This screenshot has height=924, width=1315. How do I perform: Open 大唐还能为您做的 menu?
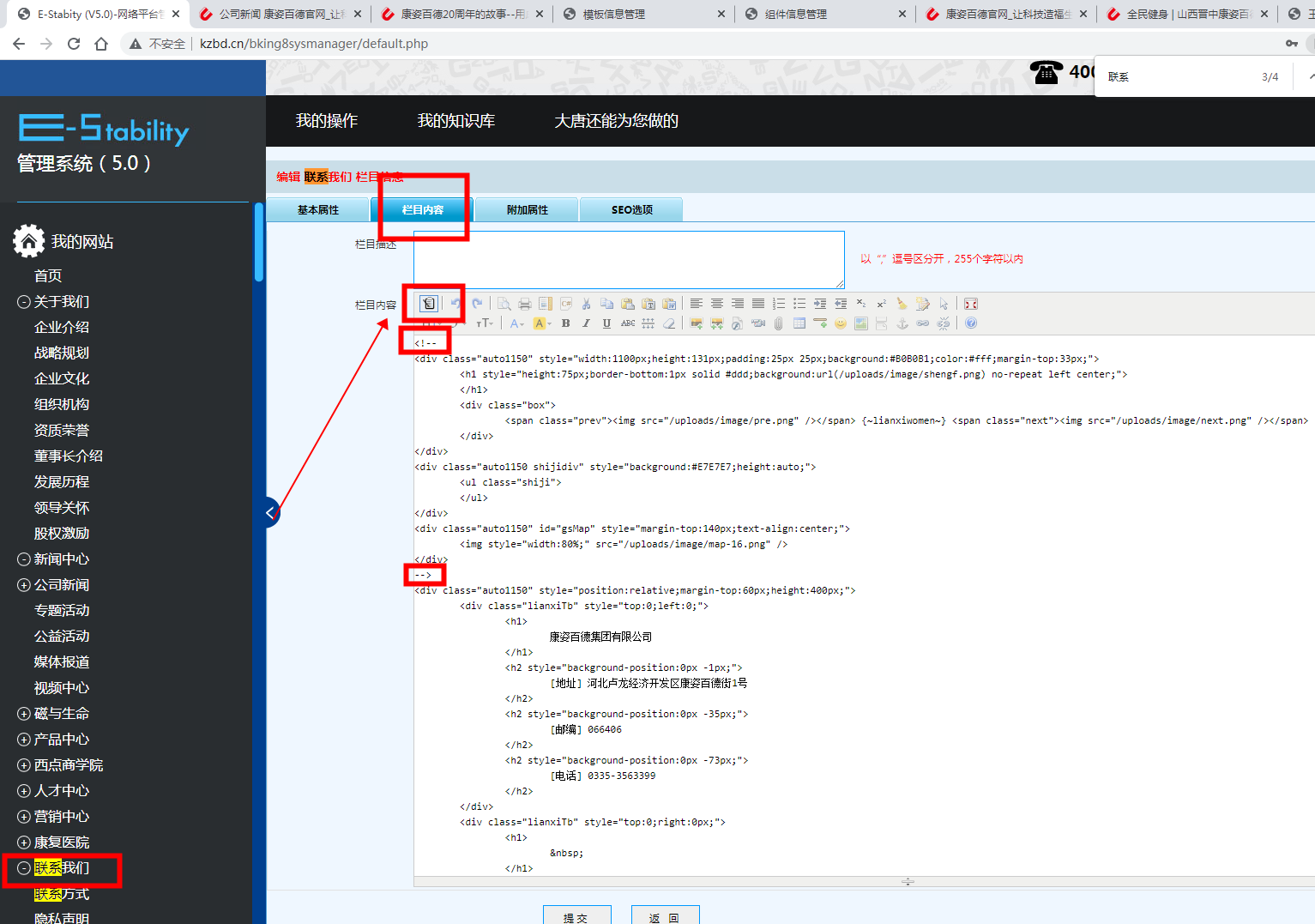[x=617, y=121]
